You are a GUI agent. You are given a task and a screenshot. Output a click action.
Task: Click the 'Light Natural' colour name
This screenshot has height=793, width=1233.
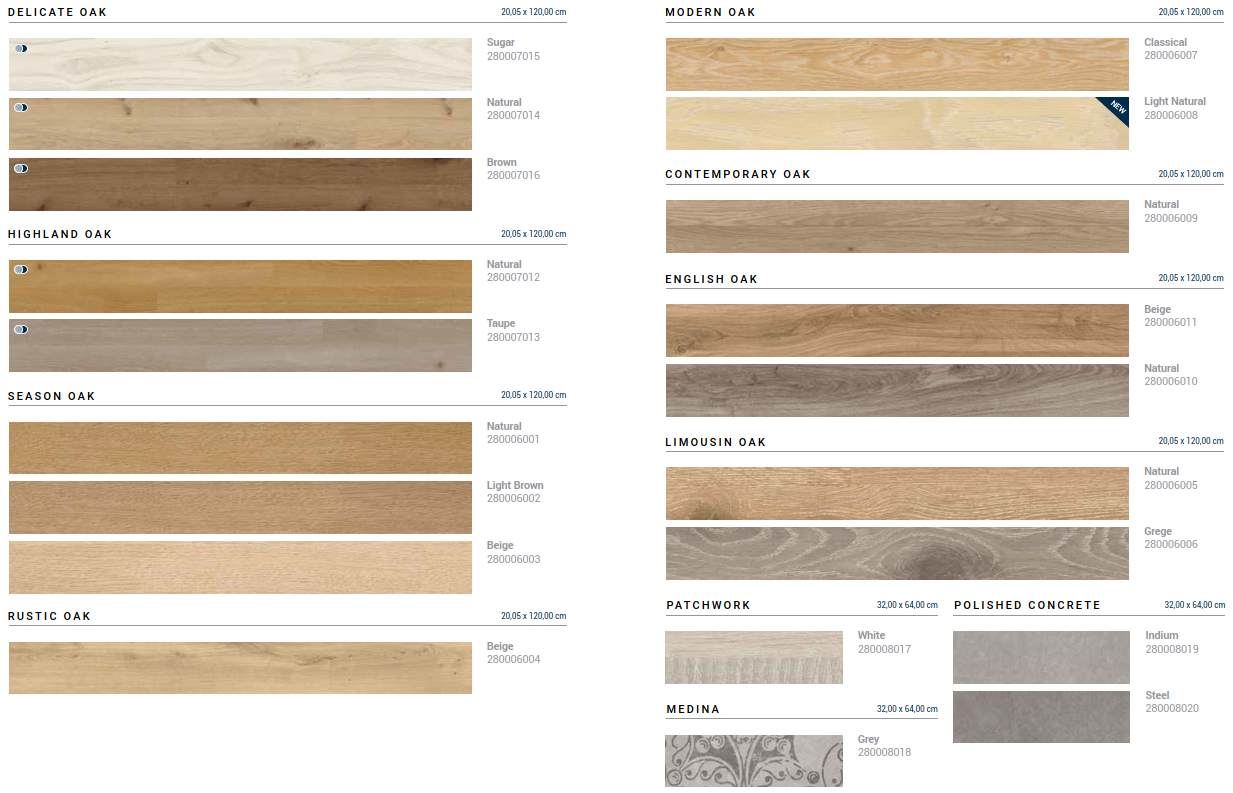(x=1175, y=101)
